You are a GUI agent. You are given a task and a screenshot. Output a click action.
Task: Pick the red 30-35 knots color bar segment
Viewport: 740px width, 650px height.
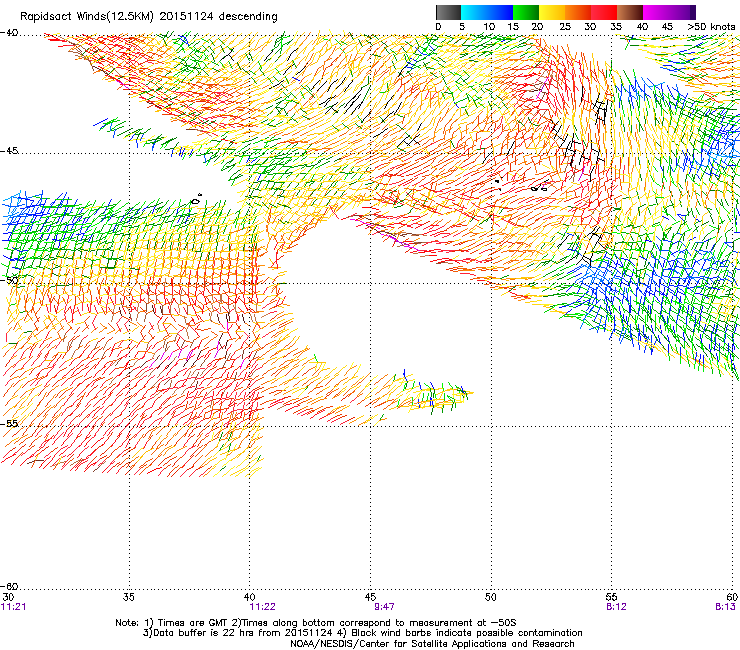click(604, 12)
